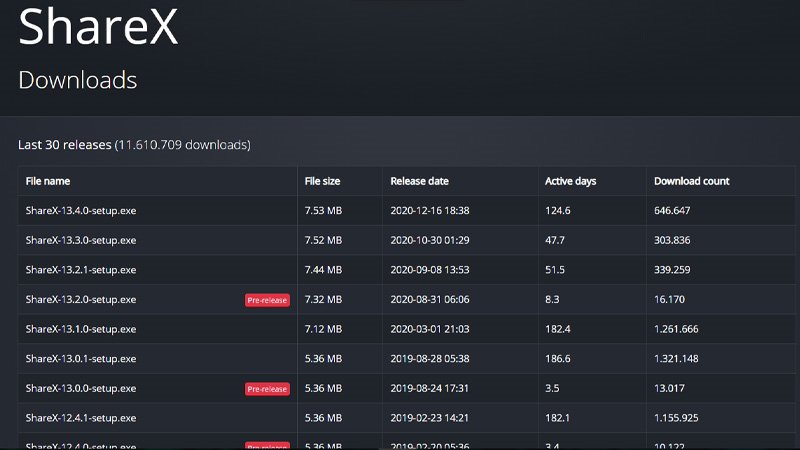The width and height of the screenshot is (800, 450).
Task: Click active days value 8.3
Action: 552,299
